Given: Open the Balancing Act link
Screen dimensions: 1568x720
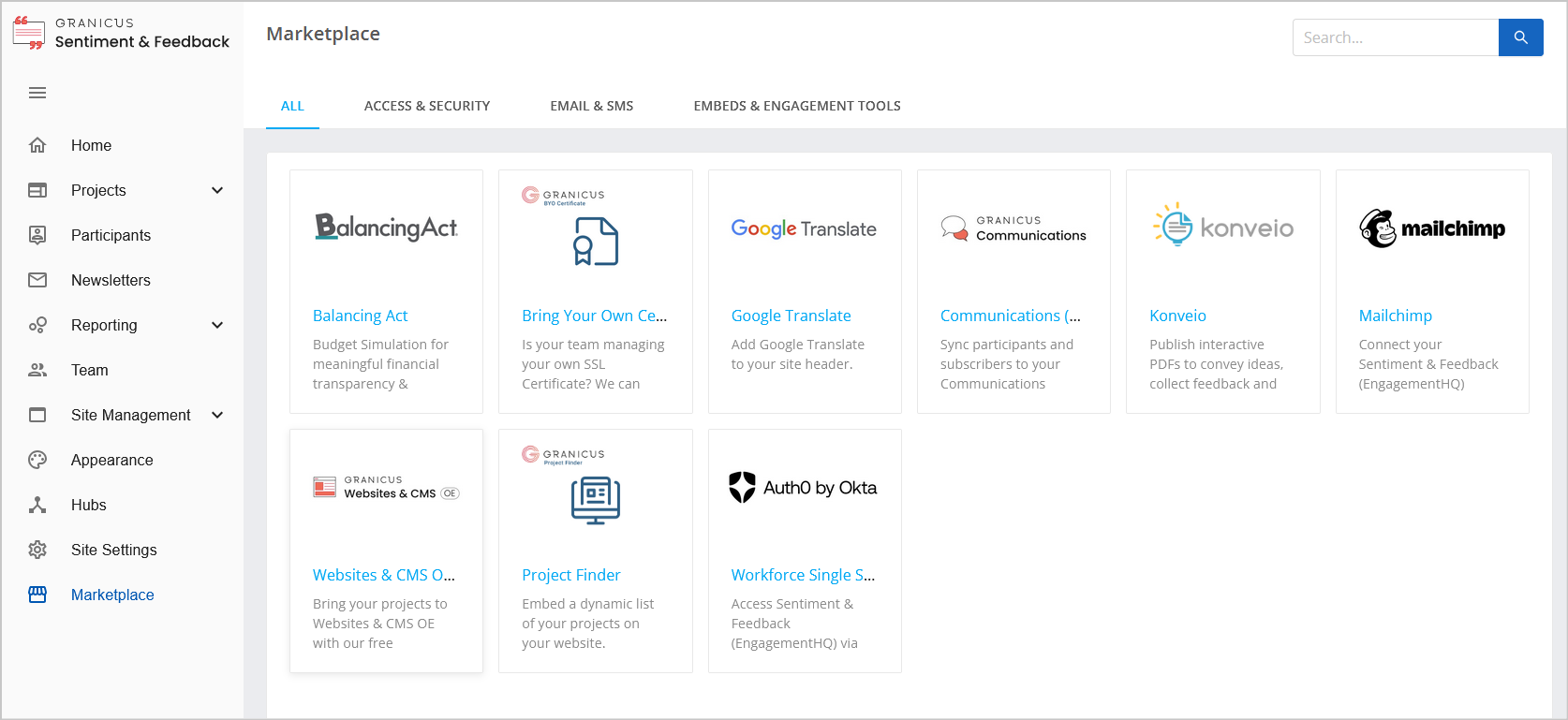Looking at the screenshot, I should 360,316.
